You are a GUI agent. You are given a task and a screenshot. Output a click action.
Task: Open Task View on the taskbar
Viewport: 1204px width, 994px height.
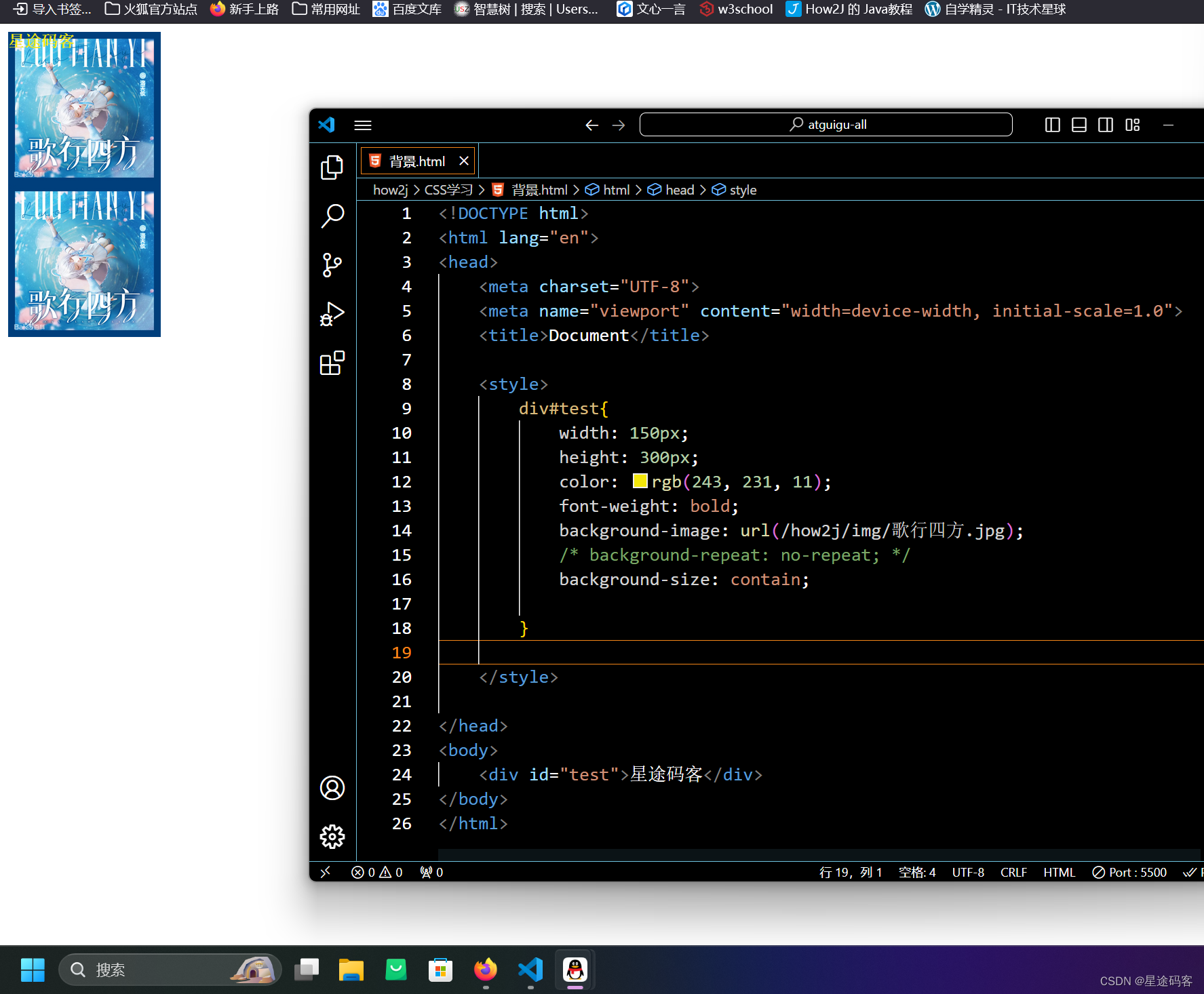[x=307, y=970]
